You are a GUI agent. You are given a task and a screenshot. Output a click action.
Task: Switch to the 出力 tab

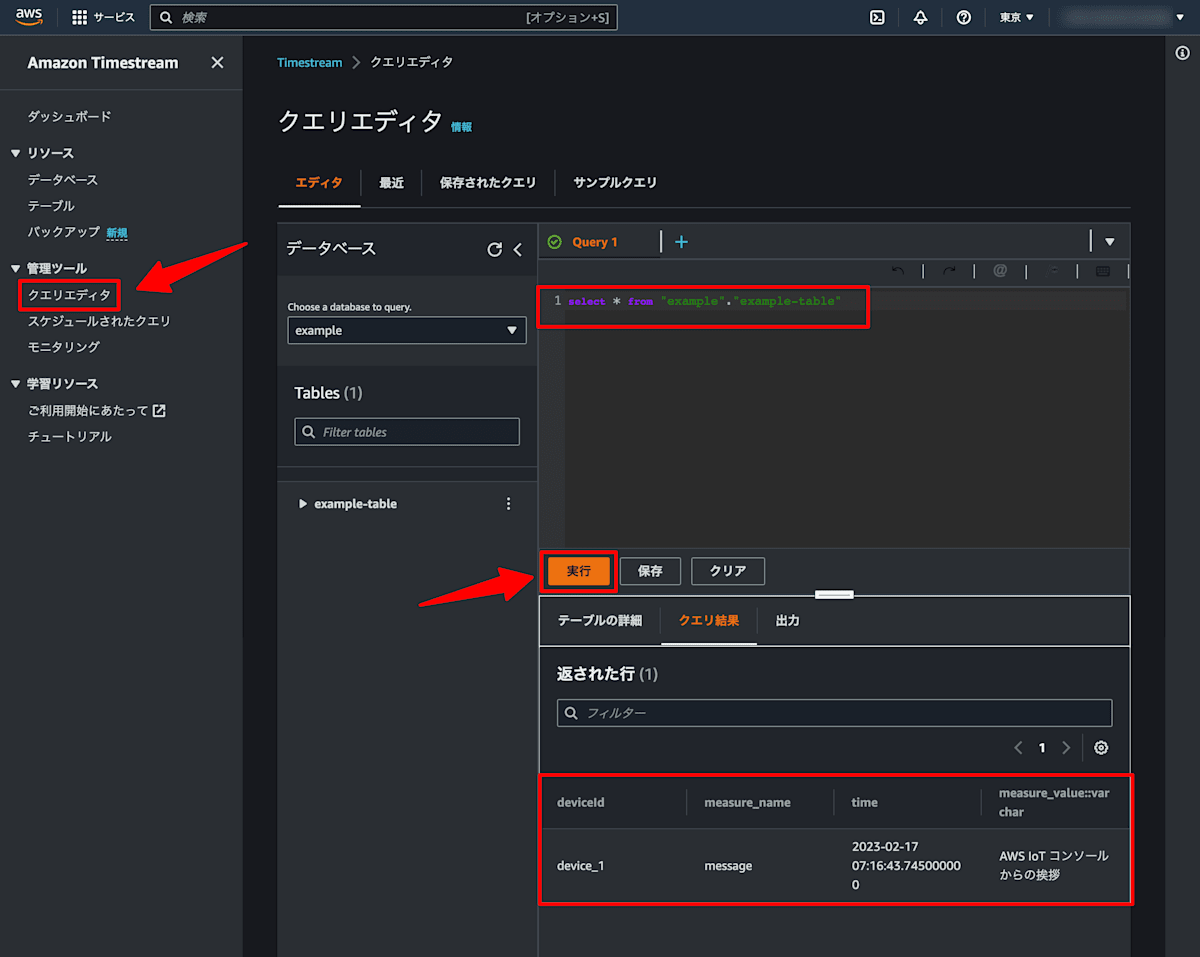tap(788, 621)
